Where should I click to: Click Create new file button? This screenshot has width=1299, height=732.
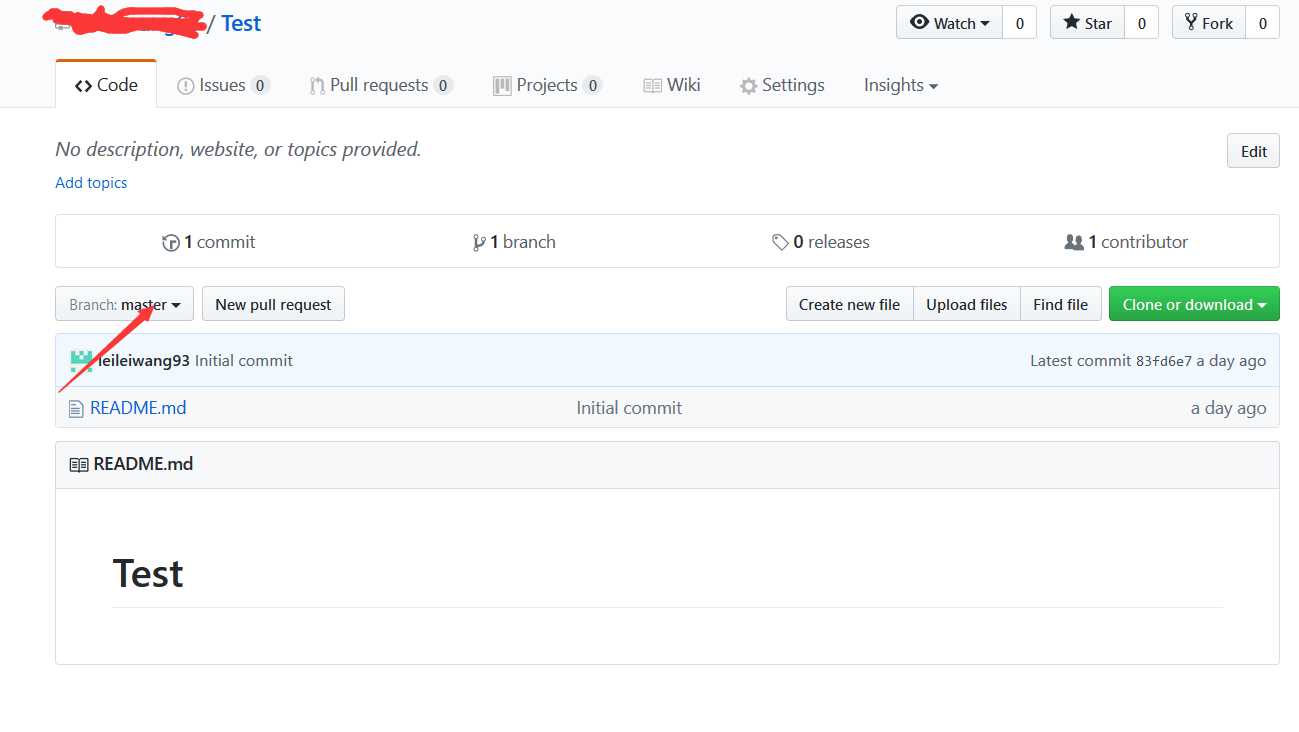pyautogui.click(x=849, y=304)
